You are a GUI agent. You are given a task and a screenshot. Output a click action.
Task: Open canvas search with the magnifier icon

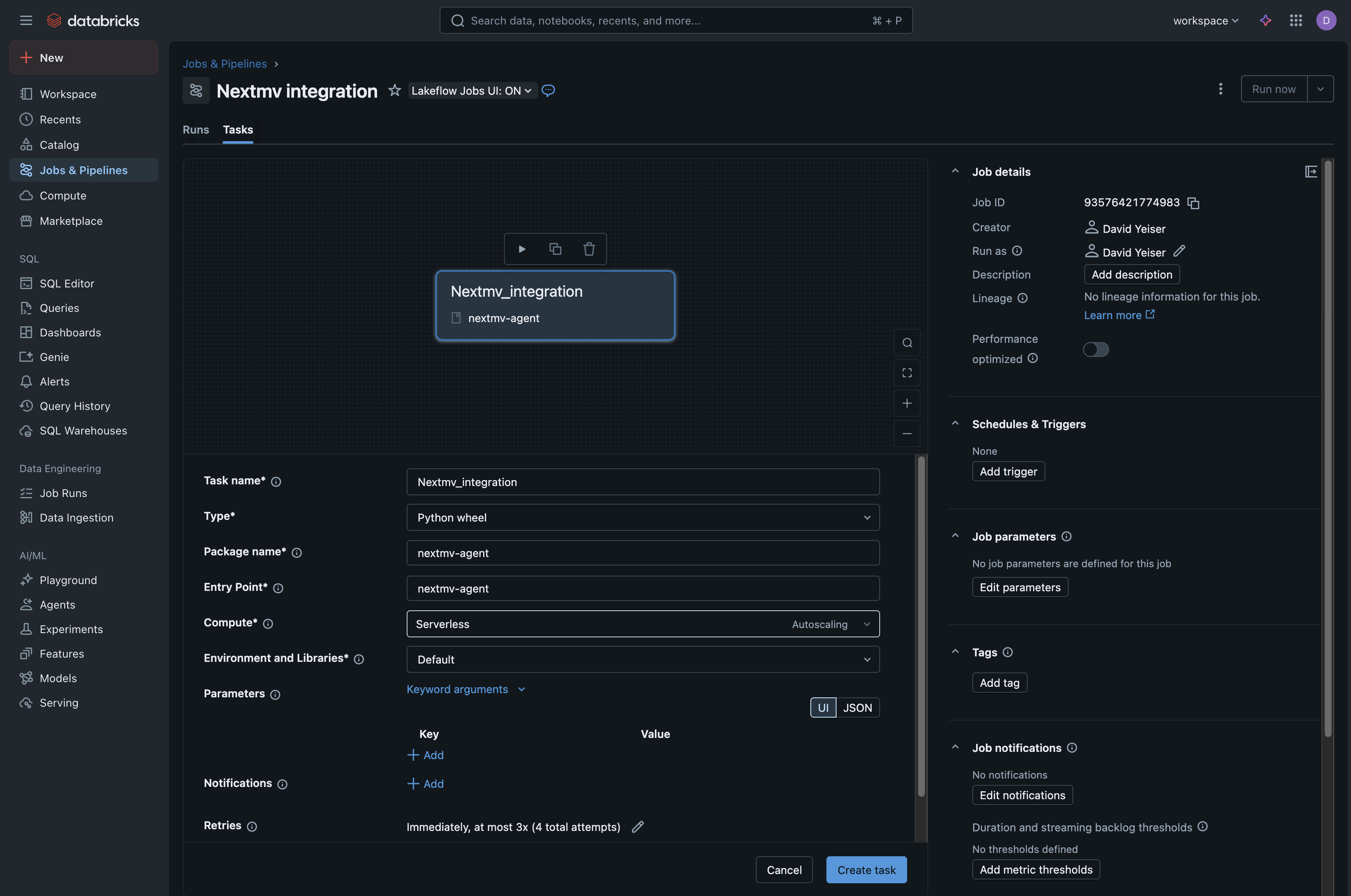[x=907, y=342]
